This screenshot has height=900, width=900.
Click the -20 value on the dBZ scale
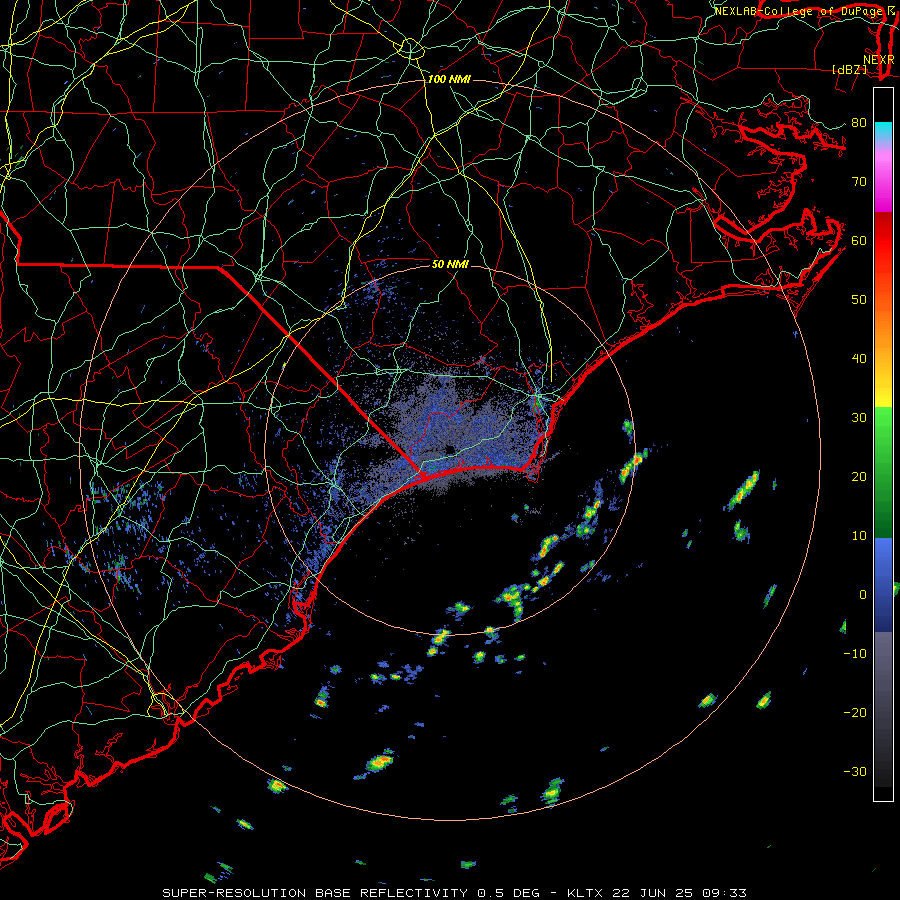[x=855, y=713]
